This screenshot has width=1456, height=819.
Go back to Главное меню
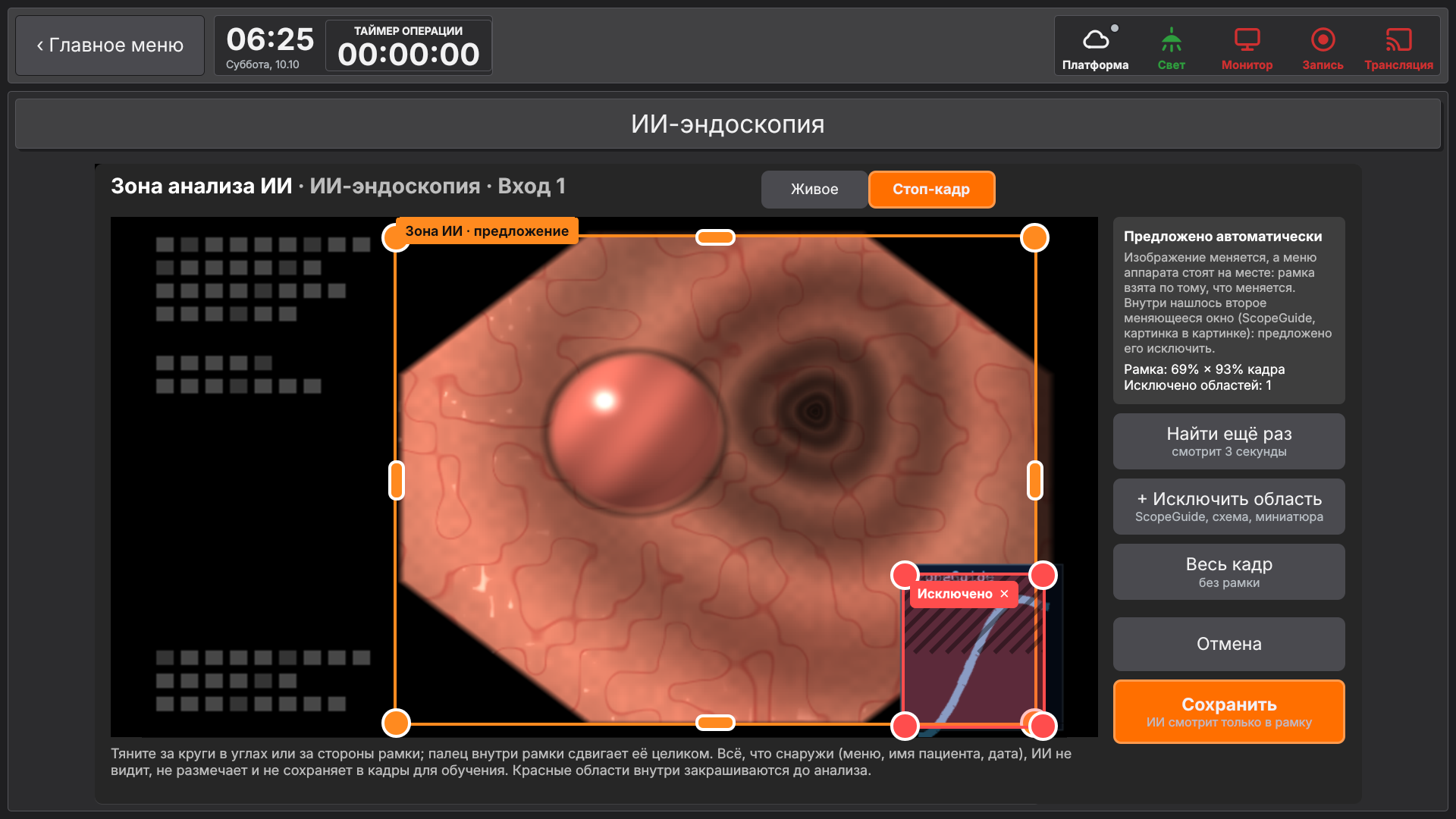click(110, 45)
